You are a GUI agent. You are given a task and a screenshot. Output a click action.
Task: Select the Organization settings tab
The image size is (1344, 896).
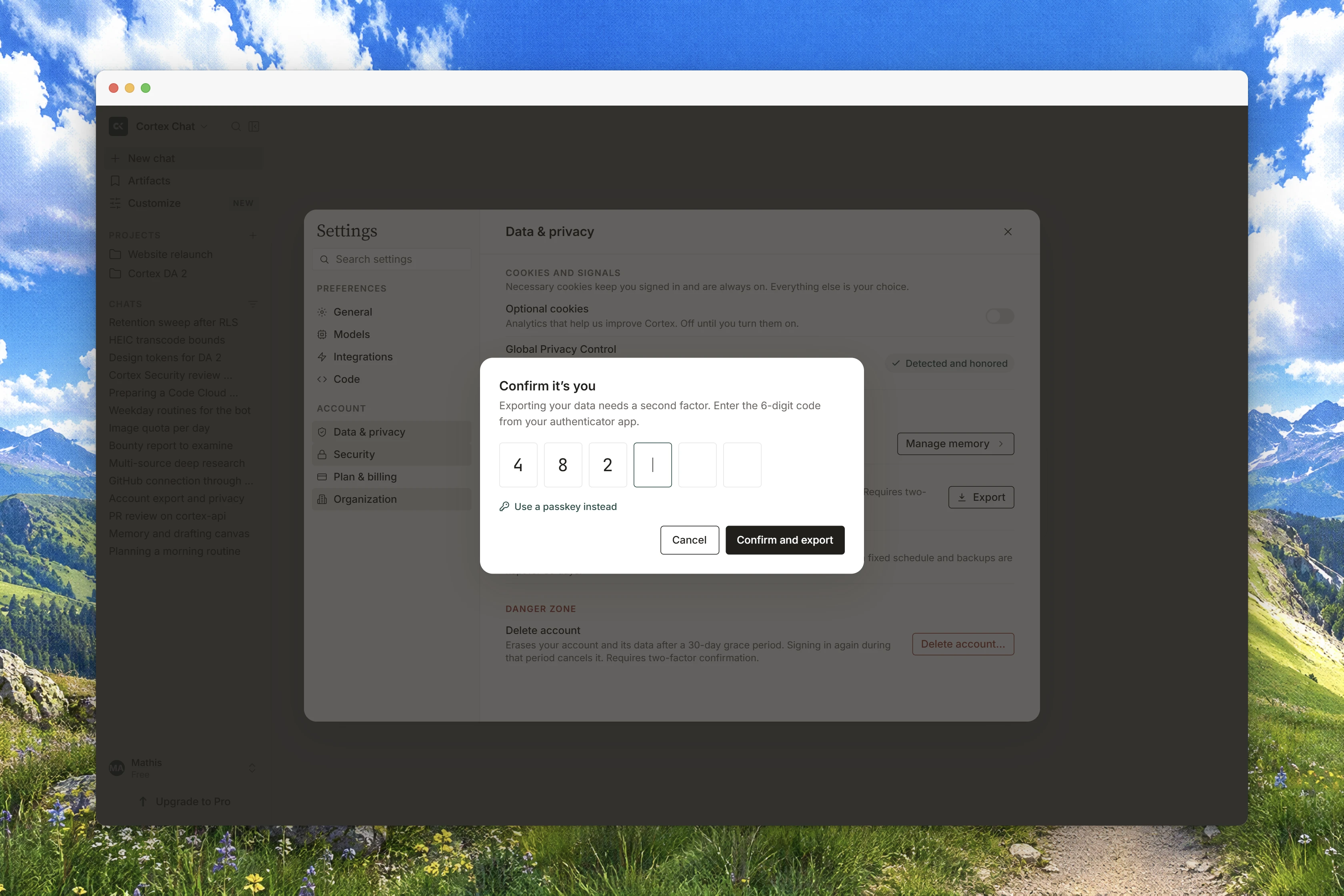pyautogui.click(x=392, y=499)
